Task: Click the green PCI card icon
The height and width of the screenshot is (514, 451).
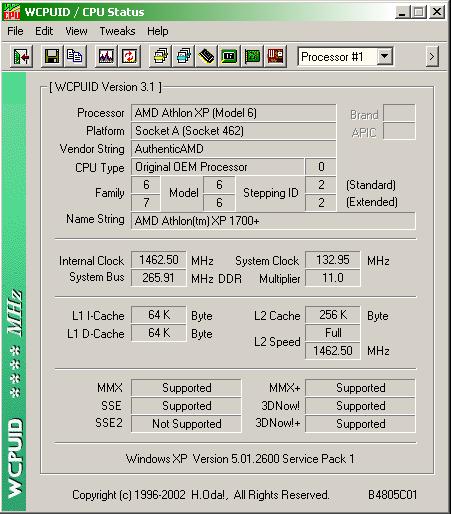Action: click(x=252, y=57)
